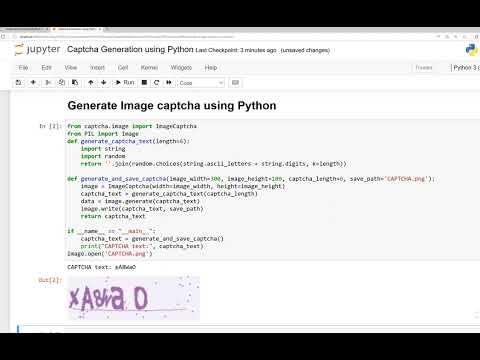This screenshot has height=360, width=480.
Task: Click the code line 'from captcha.image import ImageCaptcha'
Action: click(x=132, y=126)
